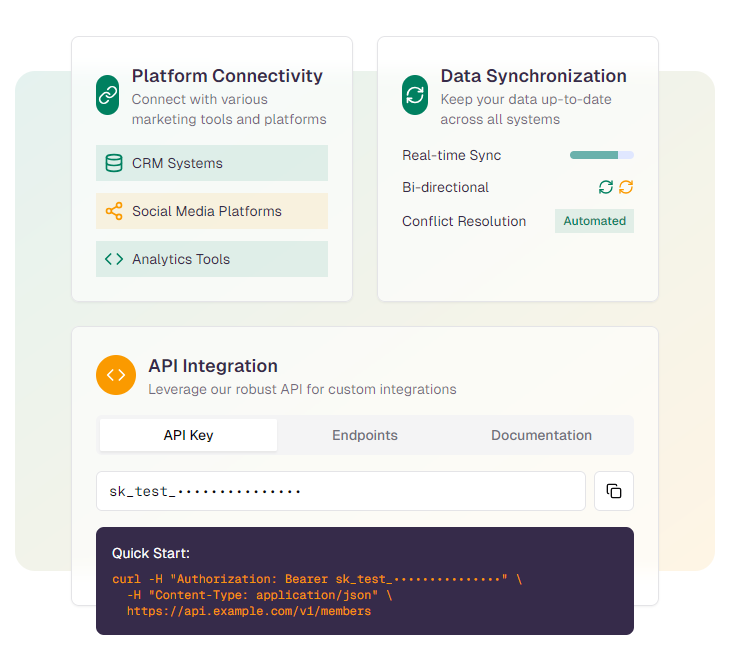This screenshot has width=730, height=670.
Task: Open the Documentation tab
Action: pyautogui.click(x=541, y=435)
